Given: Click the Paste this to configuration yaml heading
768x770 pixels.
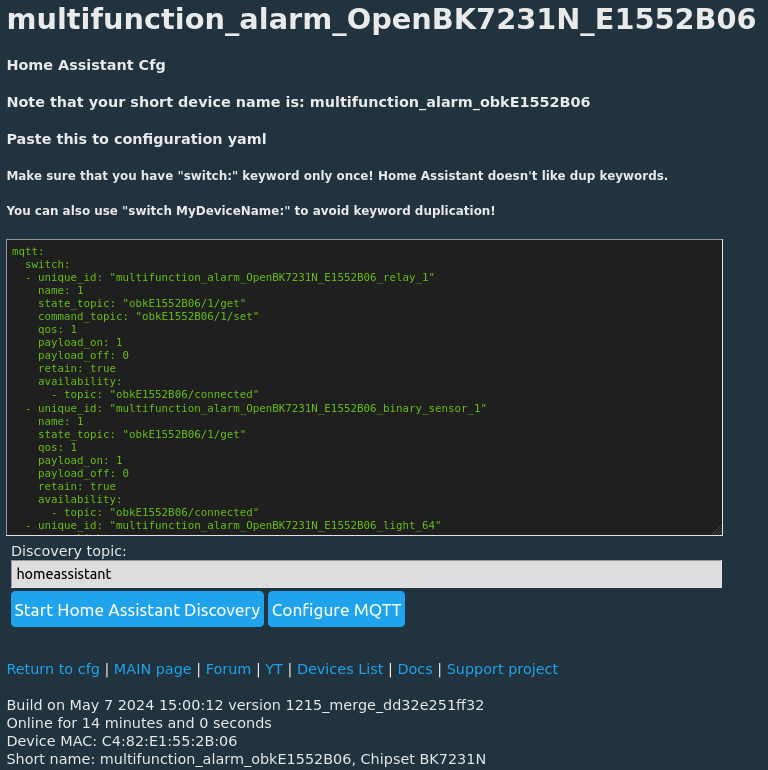Looking at the screenshot, I should [x=137, y=139].
